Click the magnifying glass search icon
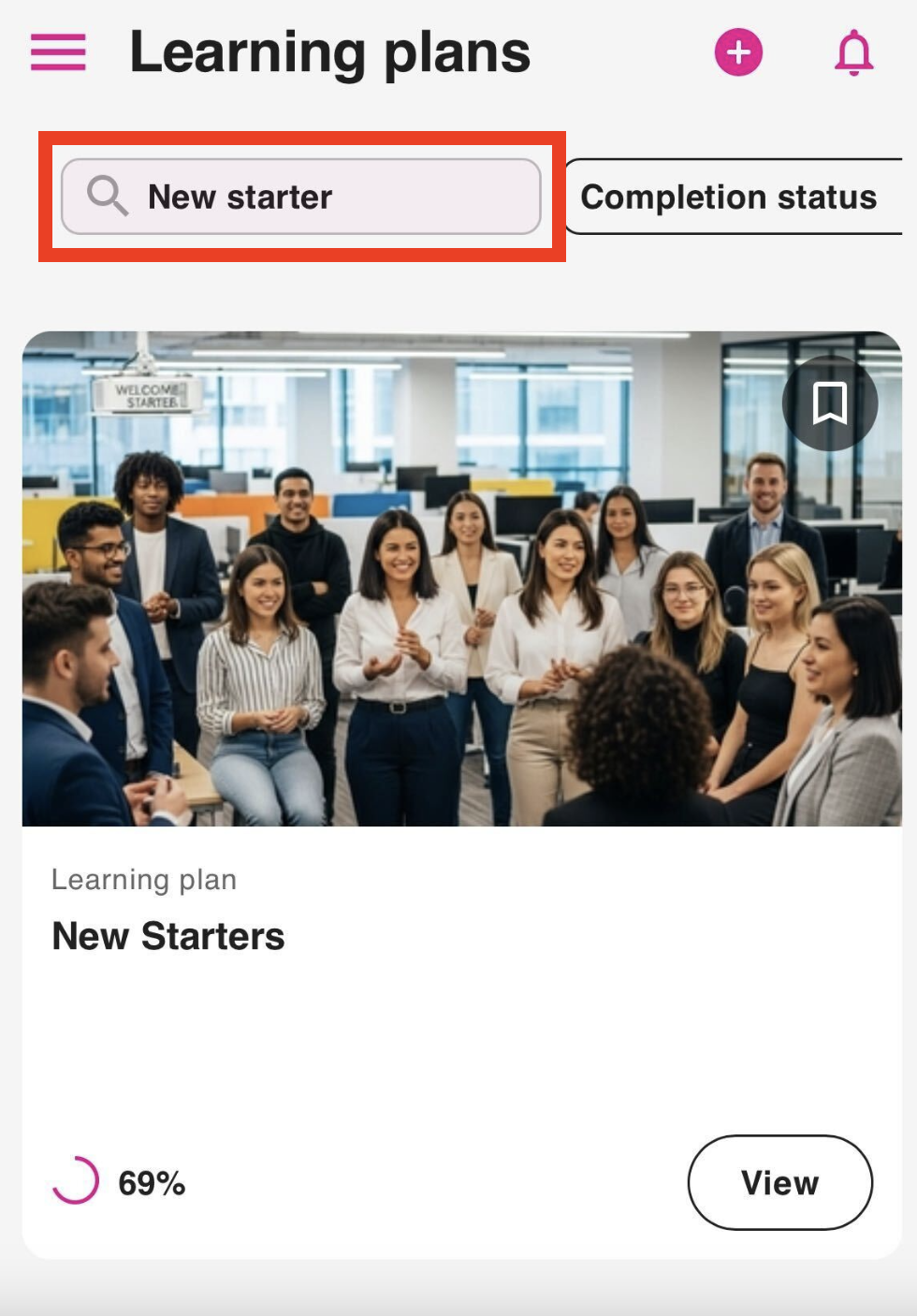Screen dimensions: 917x1316 [107, 197]
